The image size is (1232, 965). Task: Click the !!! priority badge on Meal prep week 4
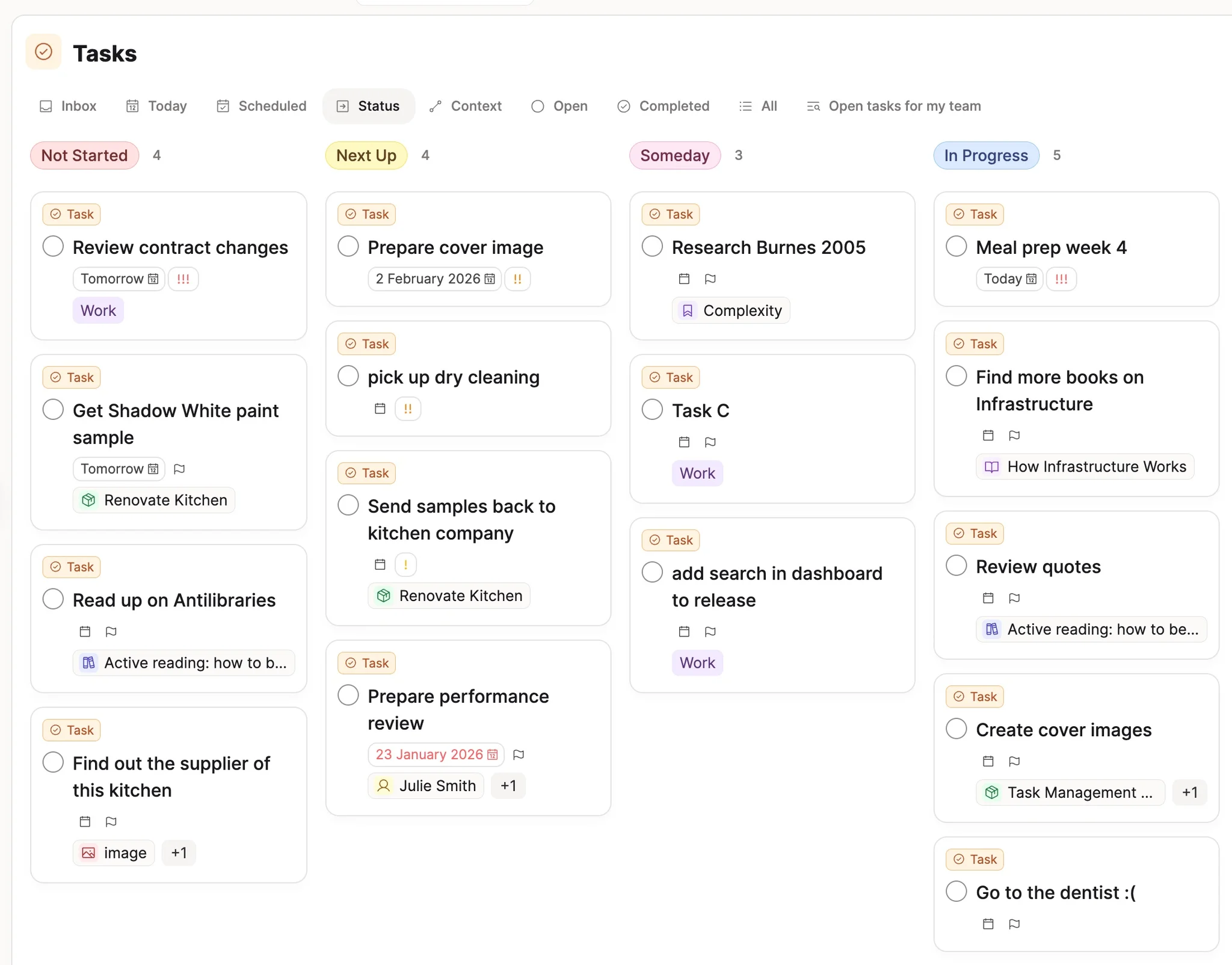tap(1061, 279)
